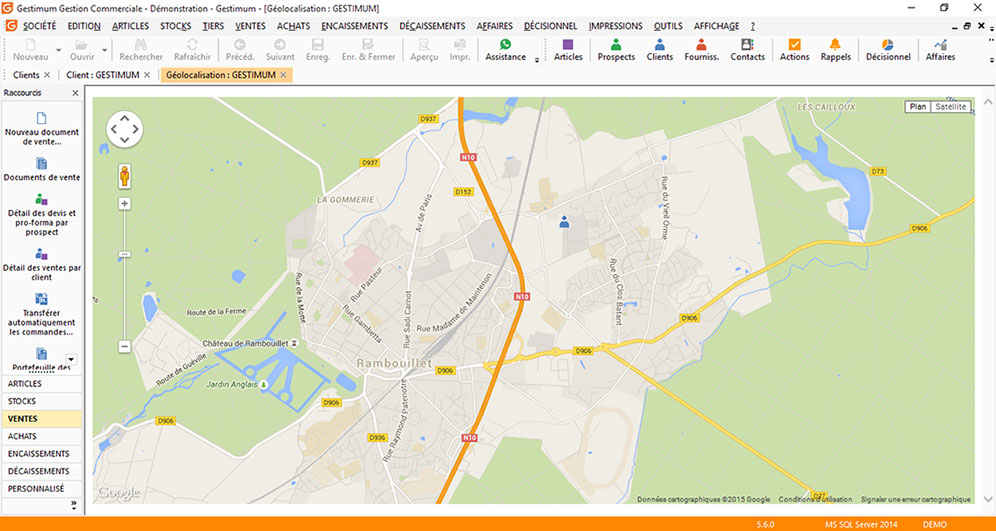Click the map zoom slider handle
The width and height of the screenshot is (996, 531).
pos(124,254)
